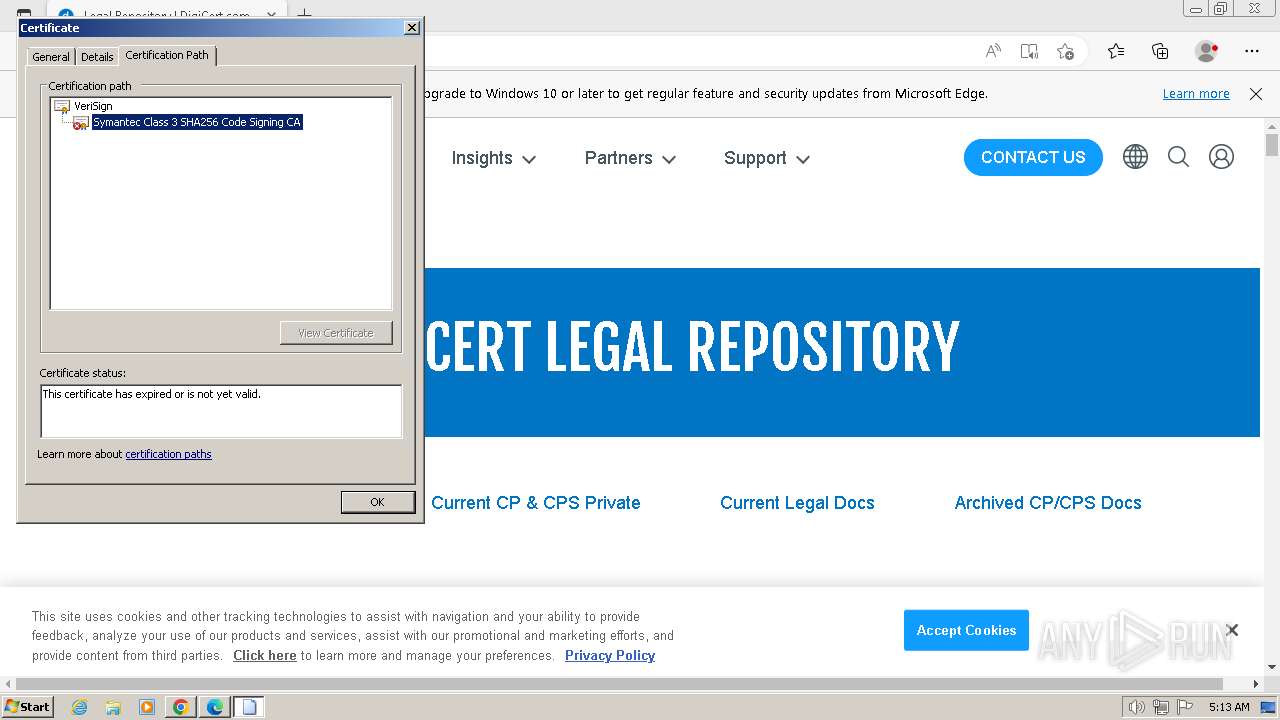Click the network tray icon
The height and width of the screenshot is (720, 1280).
[x=1160, y=707]
